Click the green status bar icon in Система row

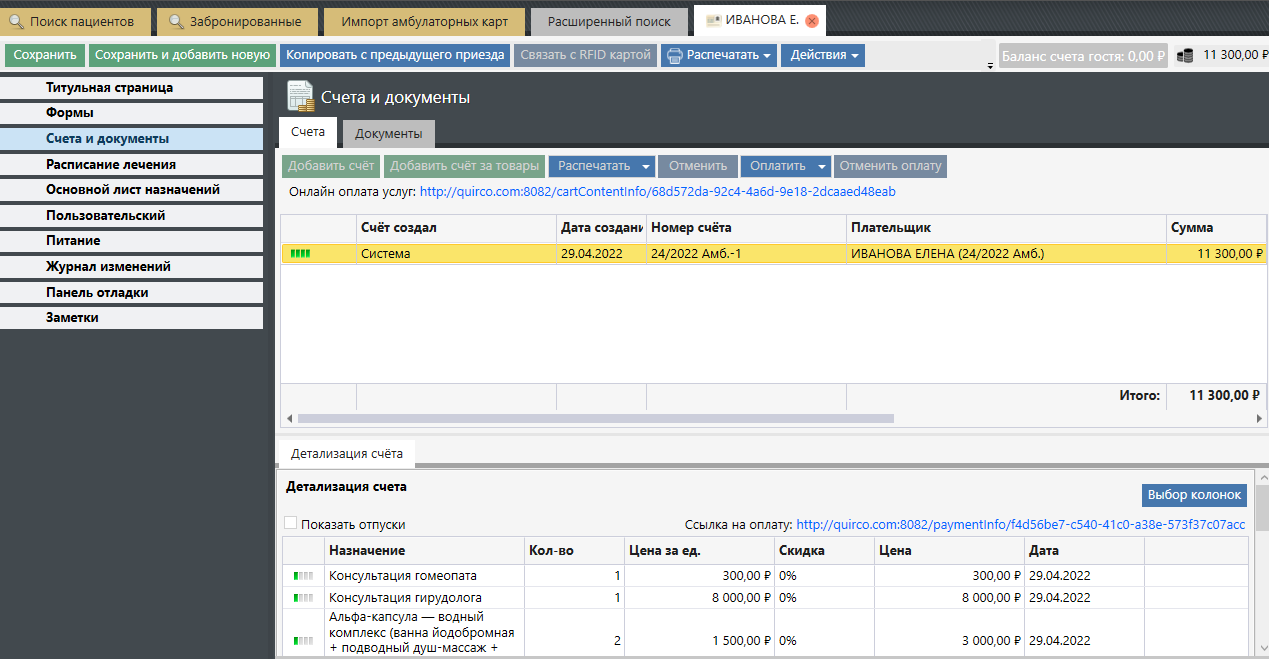(300, 254)
